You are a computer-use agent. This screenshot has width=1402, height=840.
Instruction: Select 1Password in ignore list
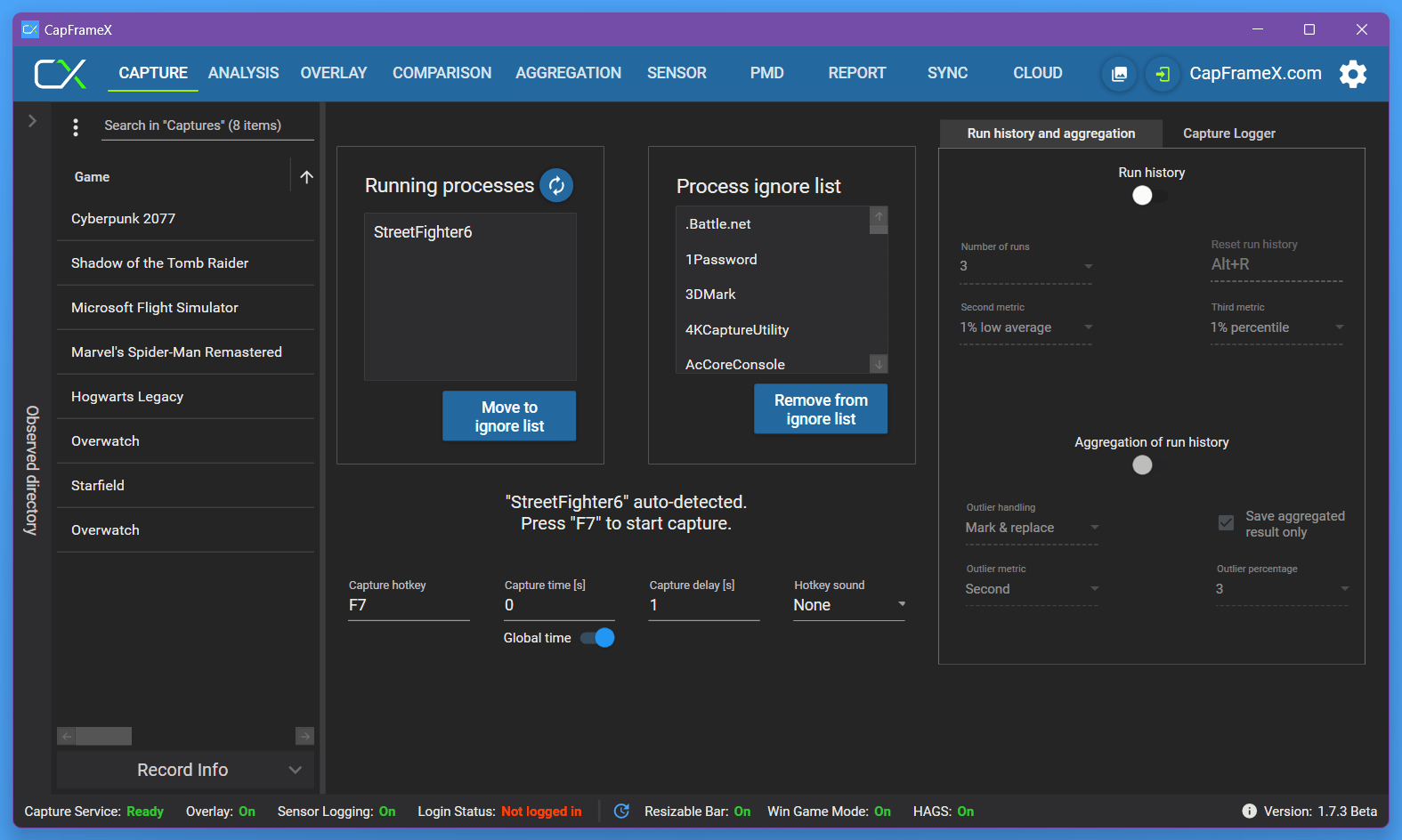[773, 260]
